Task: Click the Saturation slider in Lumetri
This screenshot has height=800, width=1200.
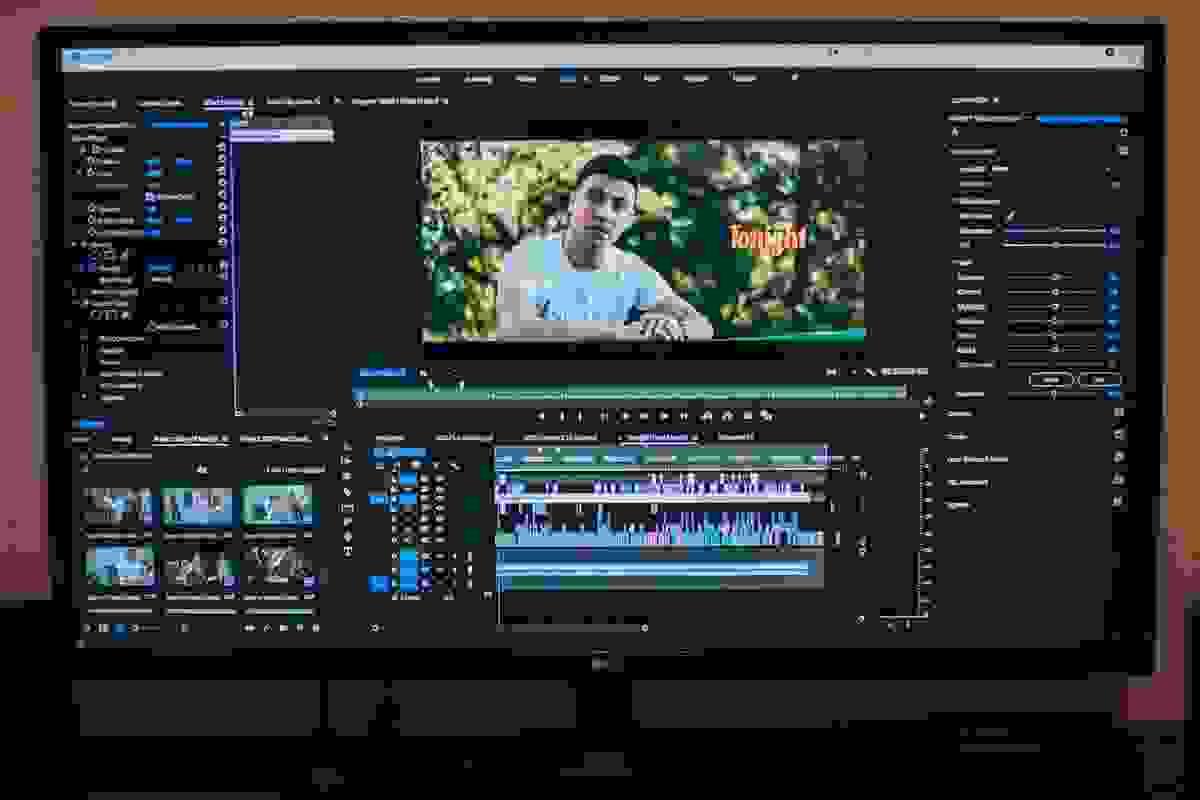Action: (x=1052, y=394)
